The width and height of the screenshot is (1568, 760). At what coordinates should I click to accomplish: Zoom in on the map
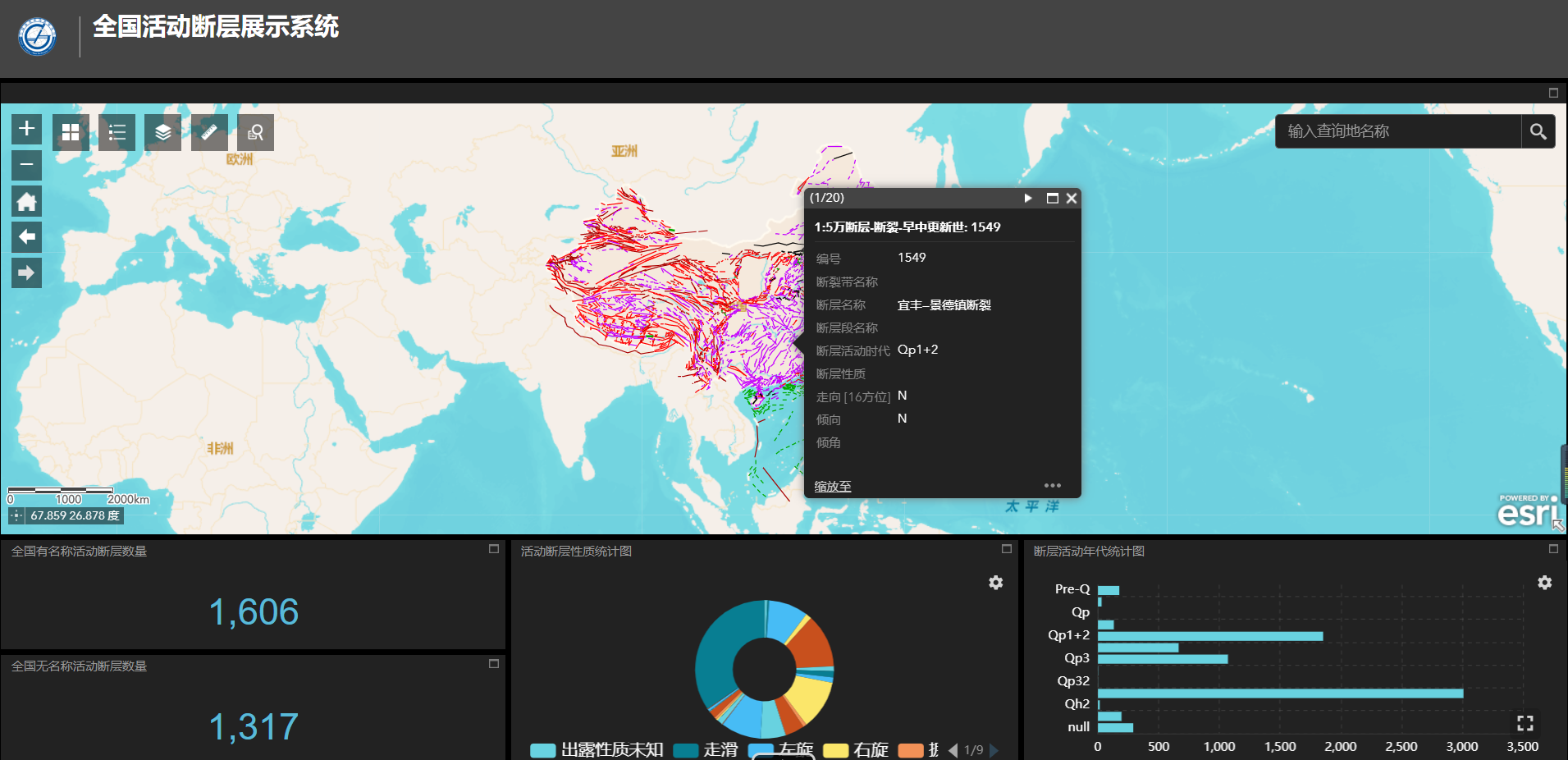26,129
